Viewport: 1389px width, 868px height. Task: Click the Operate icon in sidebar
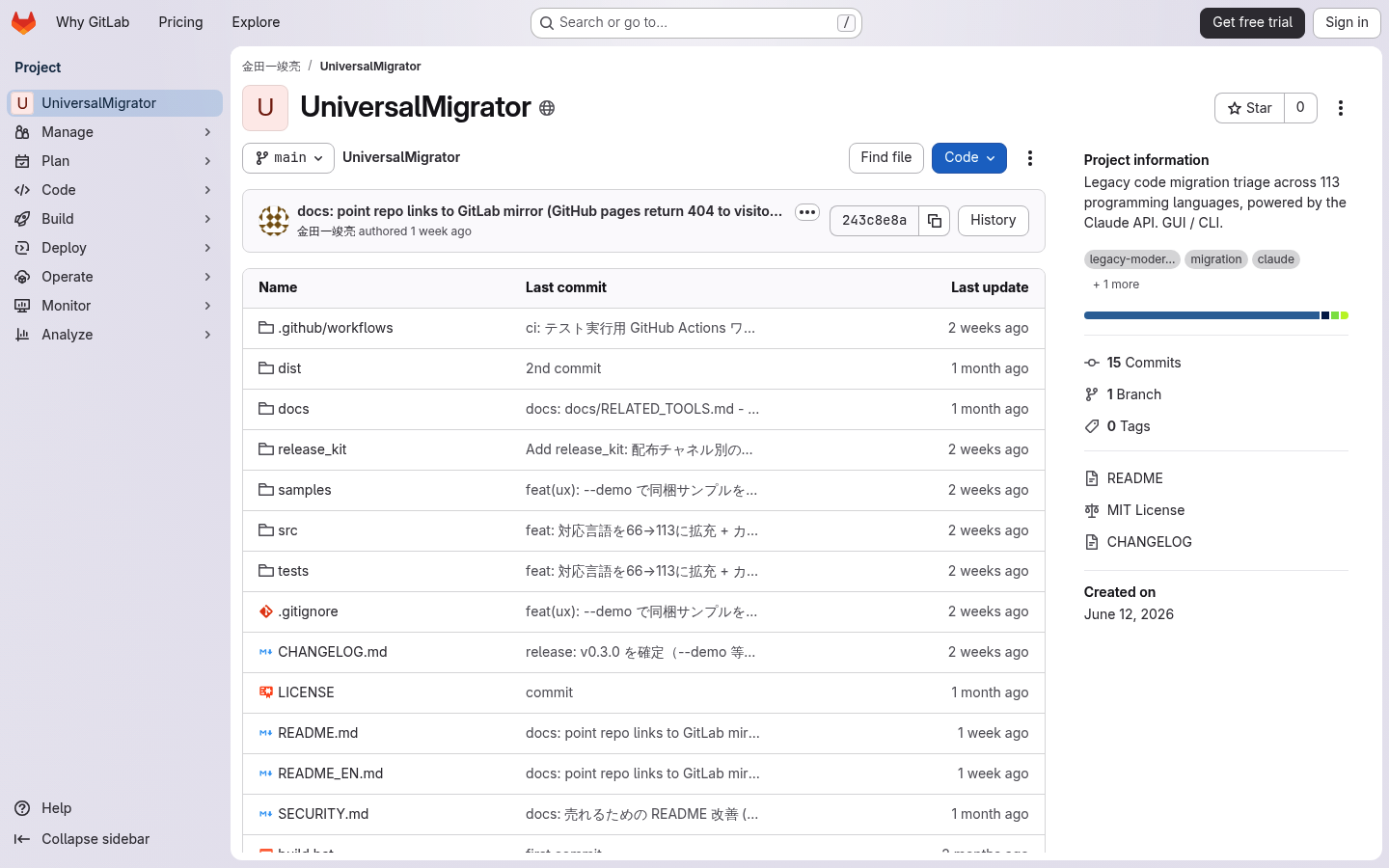[22, 277]
